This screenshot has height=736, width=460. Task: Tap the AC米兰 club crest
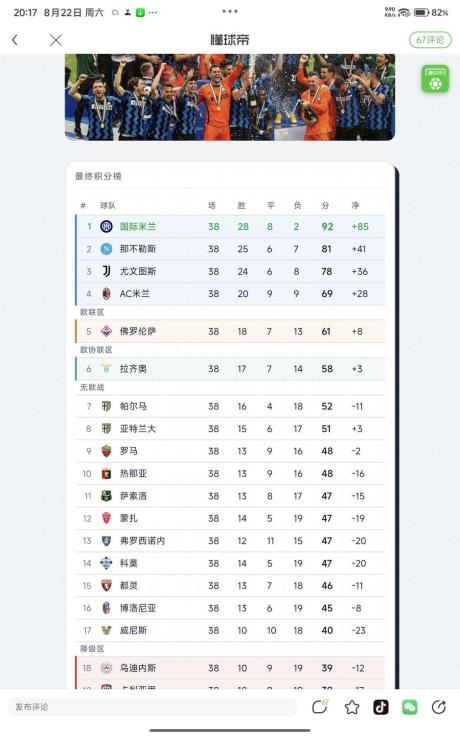(x=107, y=294)
